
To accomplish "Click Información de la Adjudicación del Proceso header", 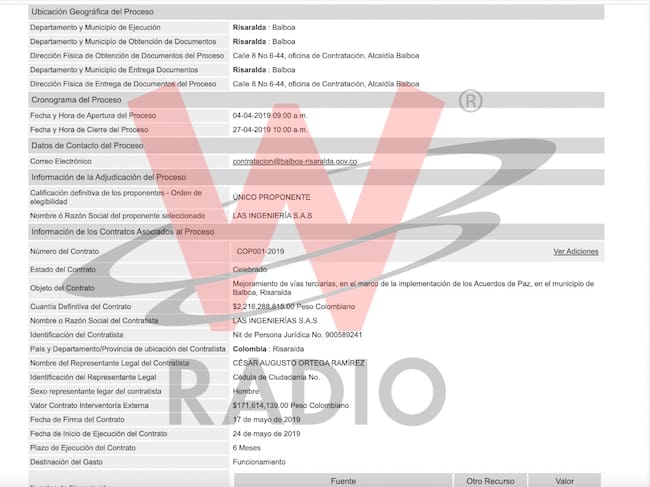I will pos(108,177).
